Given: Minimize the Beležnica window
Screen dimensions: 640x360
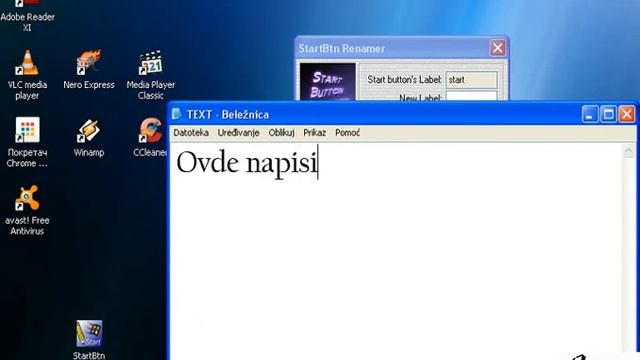Looking at the screenshot, I should (589, 114).
